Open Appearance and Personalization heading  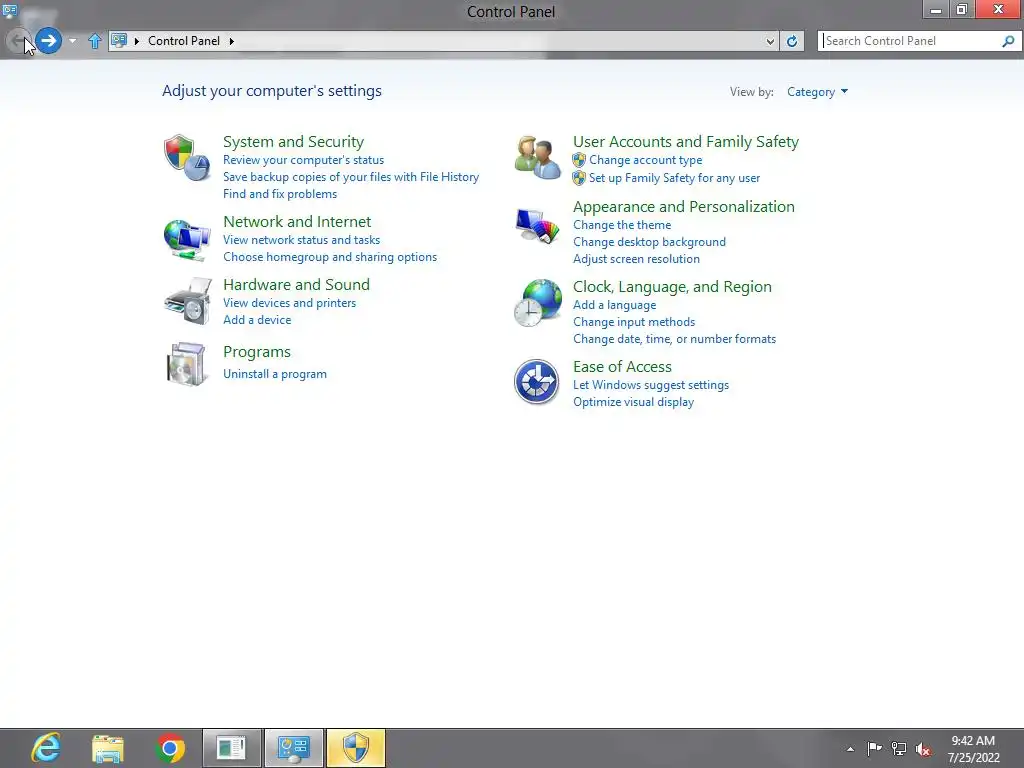click(684, 207)
